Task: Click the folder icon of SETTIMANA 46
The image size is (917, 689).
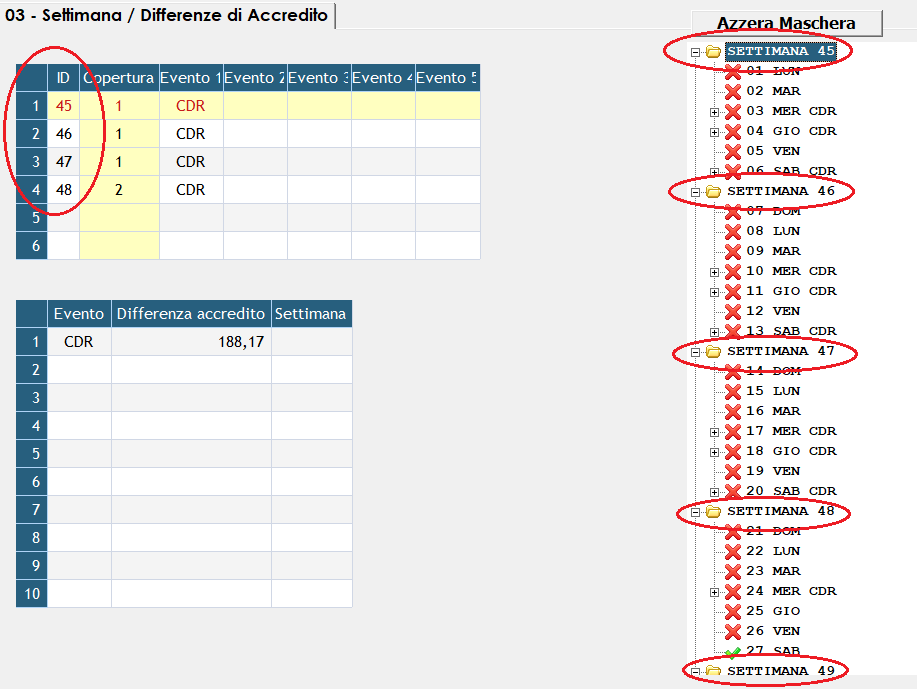Action: (713, 191)
